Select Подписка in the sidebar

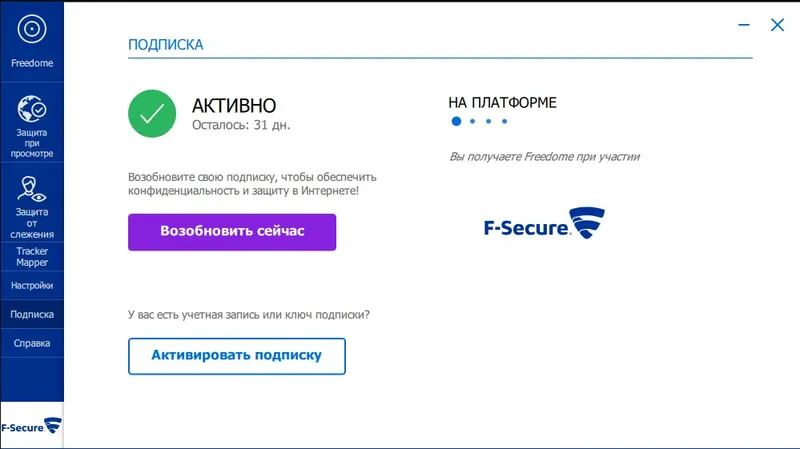(x=32, y=314)
